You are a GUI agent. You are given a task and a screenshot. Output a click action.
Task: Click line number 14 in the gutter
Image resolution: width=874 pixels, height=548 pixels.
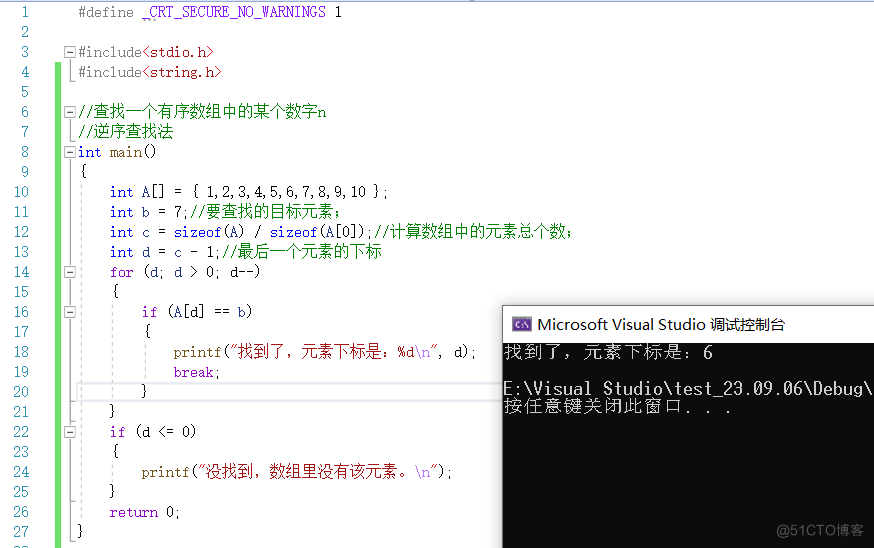(x=21, y=272)
